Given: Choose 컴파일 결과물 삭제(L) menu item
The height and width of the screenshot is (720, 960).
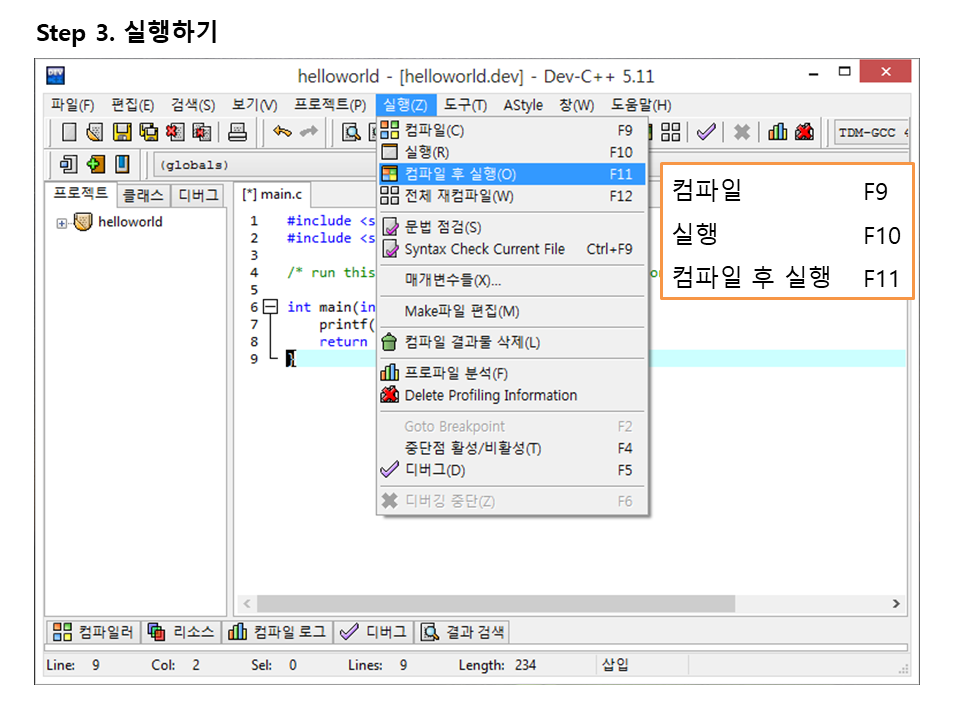Looking at the screenshot, I should pos(512,342).
